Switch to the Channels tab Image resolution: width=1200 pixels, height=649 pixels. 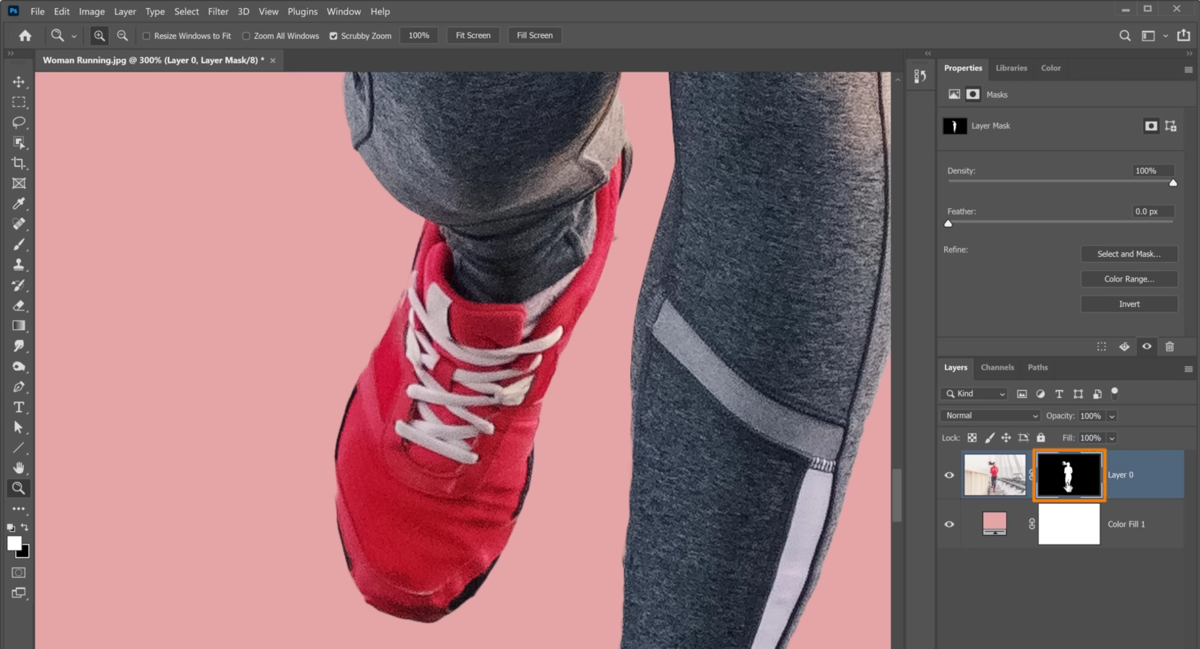[997, 367]
